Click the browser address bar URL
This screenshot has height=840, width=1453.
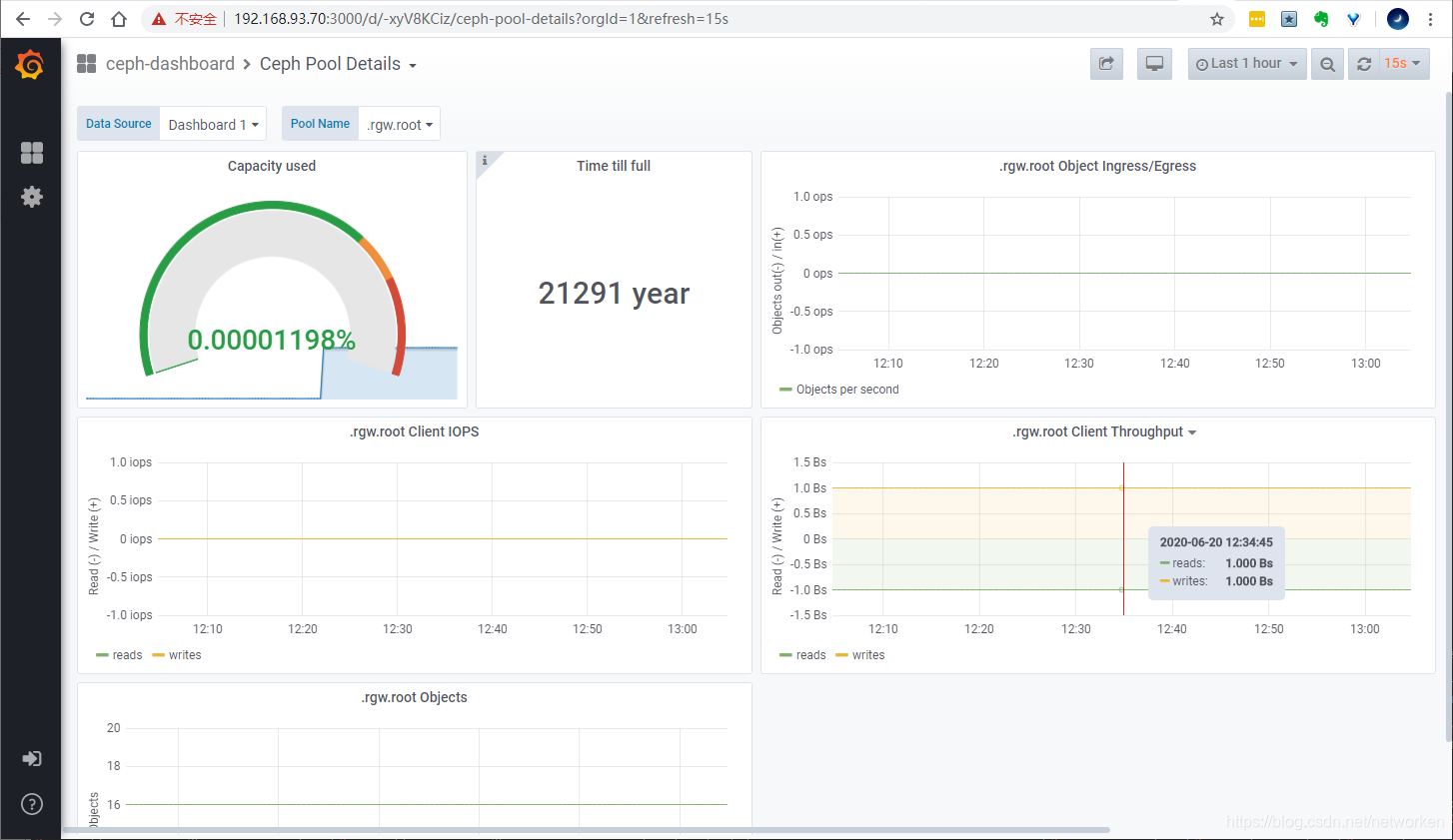(481, 19)
